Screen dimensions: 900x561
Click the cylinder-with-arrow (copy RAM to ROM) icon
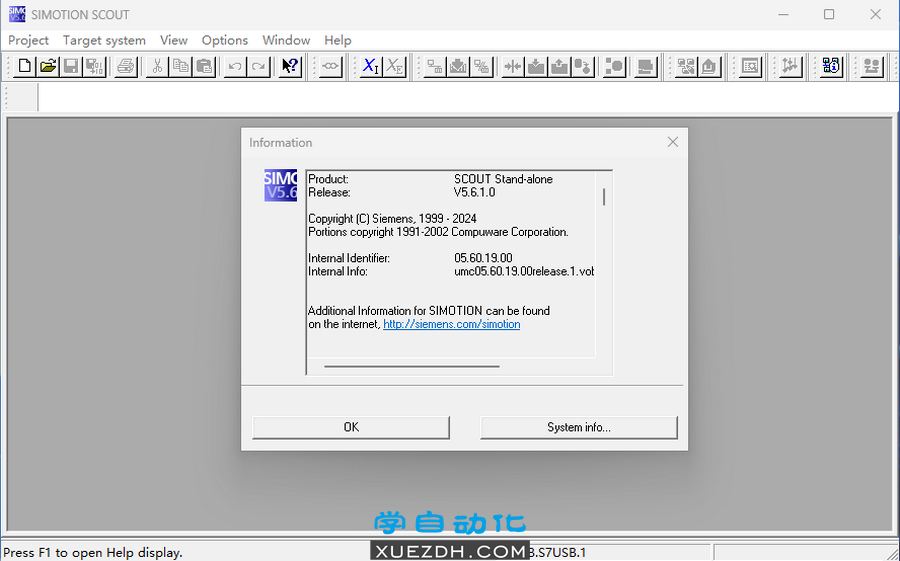click(583, 66)
